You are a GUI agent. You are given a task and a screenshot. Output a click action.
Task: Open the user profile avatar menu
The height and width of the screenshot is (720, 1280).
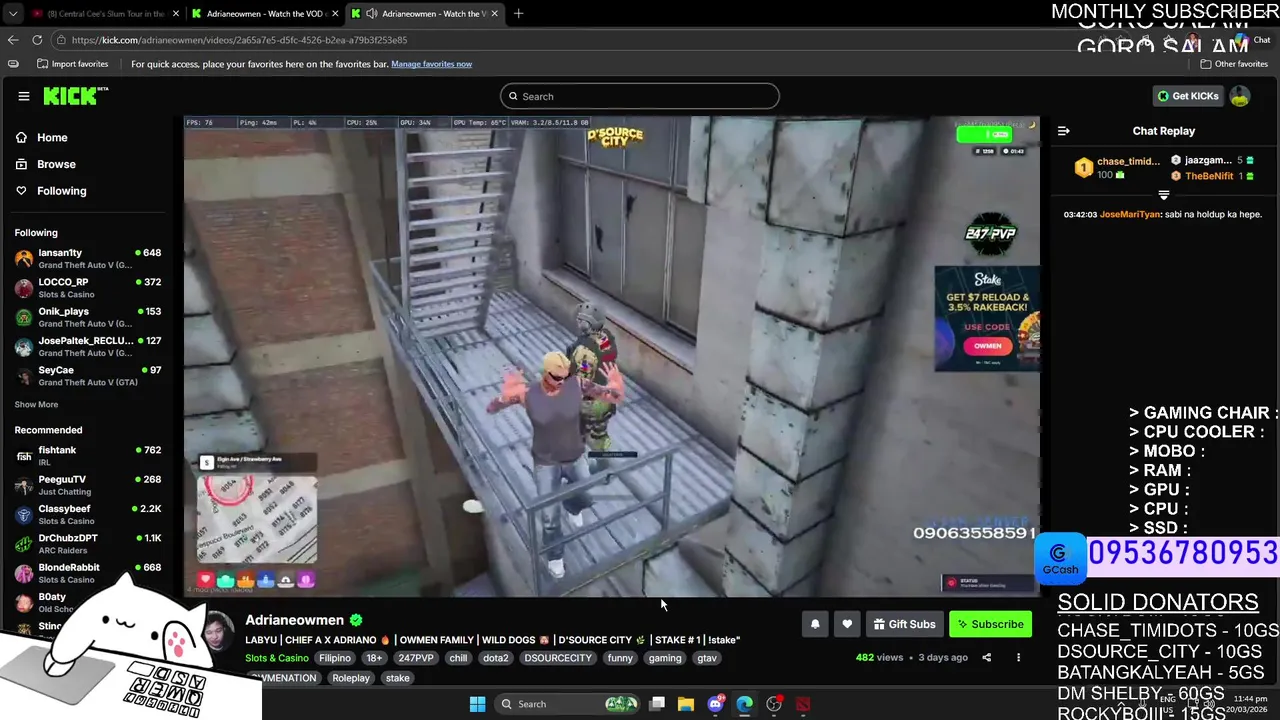[1240, 96]
